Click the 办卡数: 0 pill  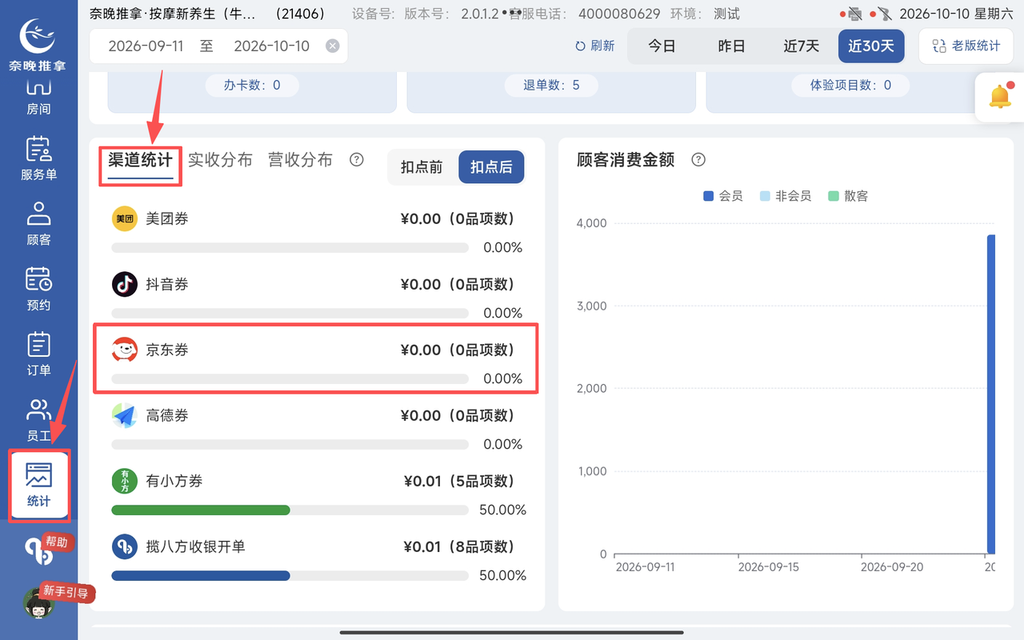(x=252, y=85)
